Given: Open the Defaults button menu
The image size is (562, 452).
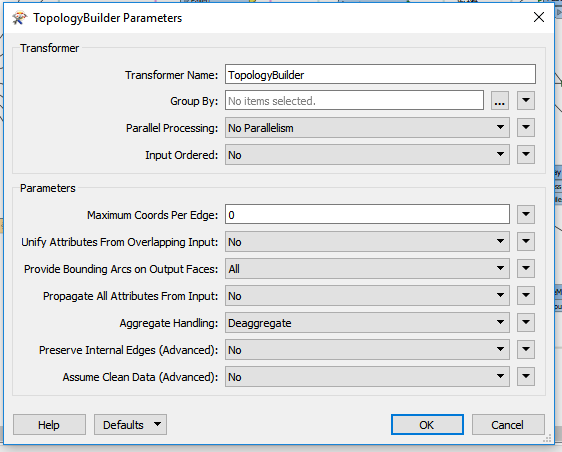Looking at the screenshot, I should [x=130, y=425].
